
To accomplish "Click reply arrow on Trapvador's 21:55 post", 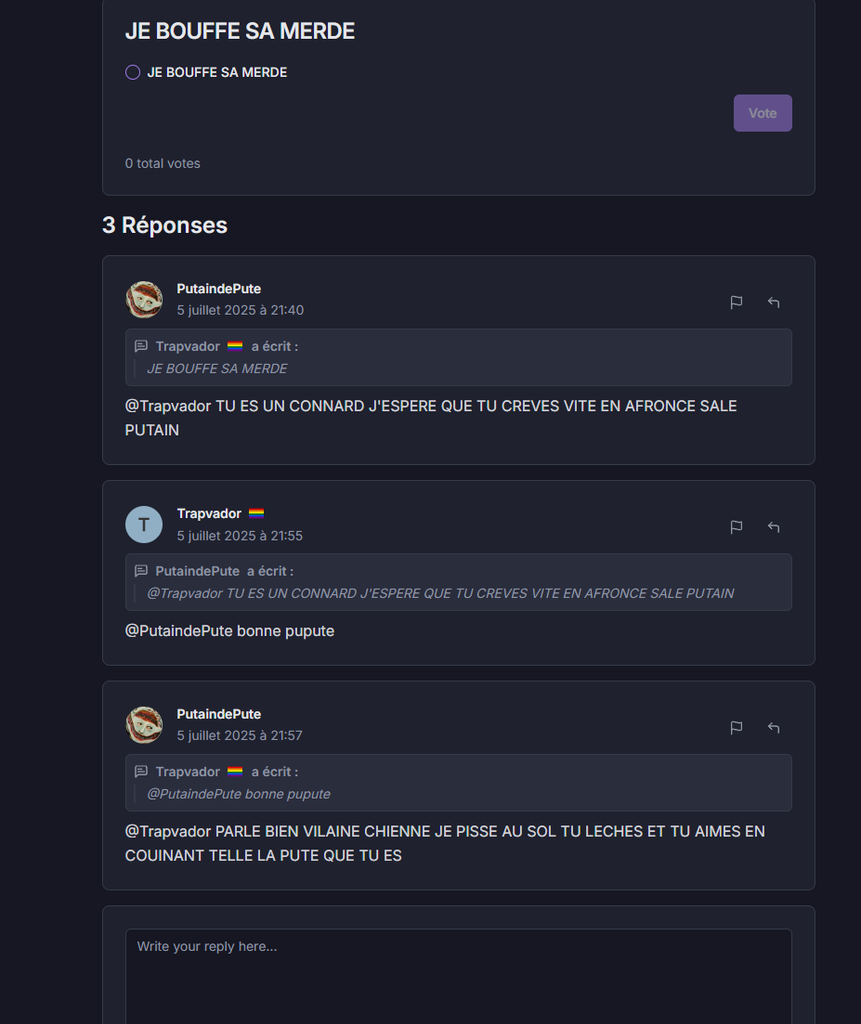I will tap(773, 527).
